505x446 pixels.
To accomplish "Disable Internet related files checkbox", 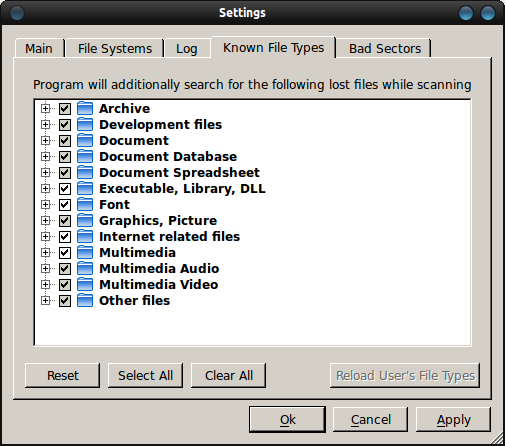I will pyautogui.click(x=65, y=237).
